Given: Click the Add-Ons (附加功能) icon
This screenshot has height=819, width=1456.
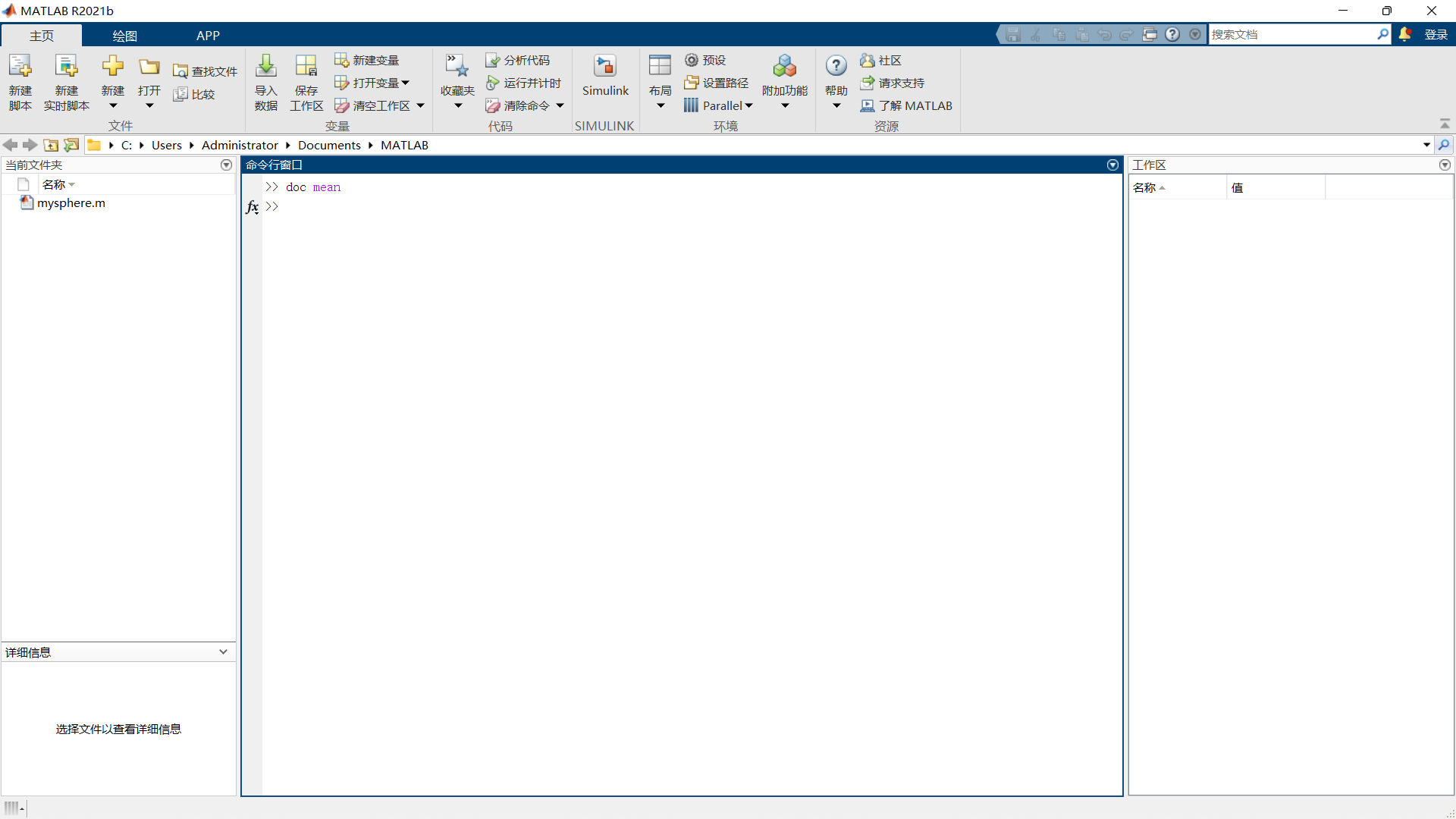Looking at the screenshot, I should click(785, 66).
